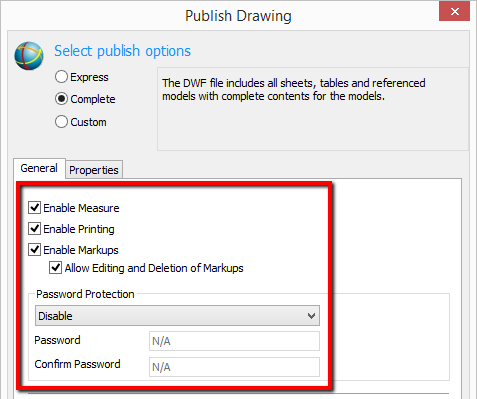Toggle Allow Editing and Deletion of Markups
This screenshot has width=477, height=399.
(55, 268)
